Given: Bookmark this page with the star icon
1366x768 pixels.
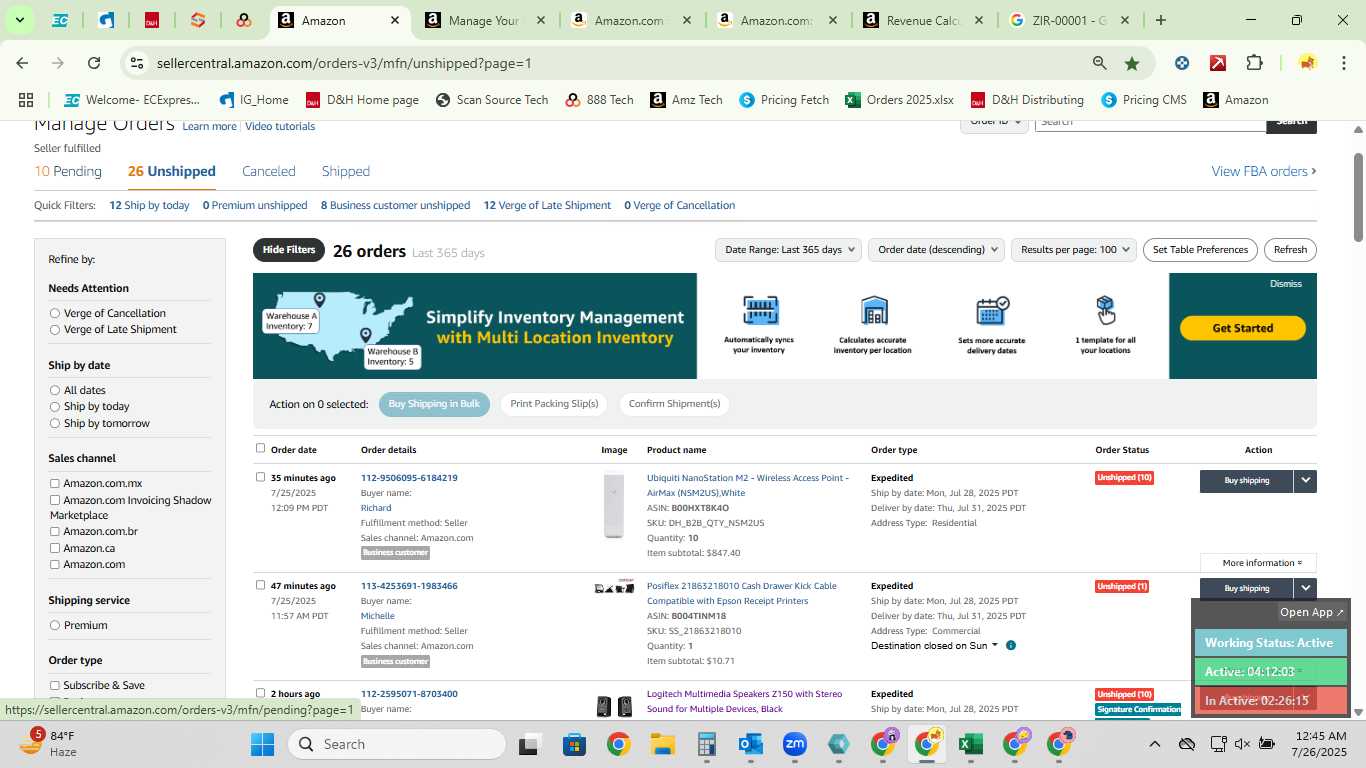Looking at the screenshot, I should 1132,63.
